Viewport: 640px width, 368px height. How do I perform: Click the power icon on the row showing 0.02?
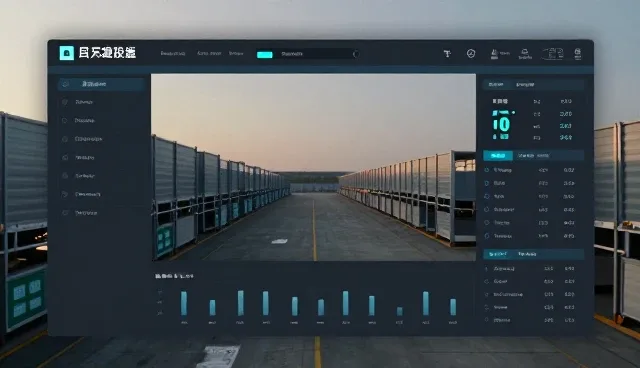coord(487,170)
